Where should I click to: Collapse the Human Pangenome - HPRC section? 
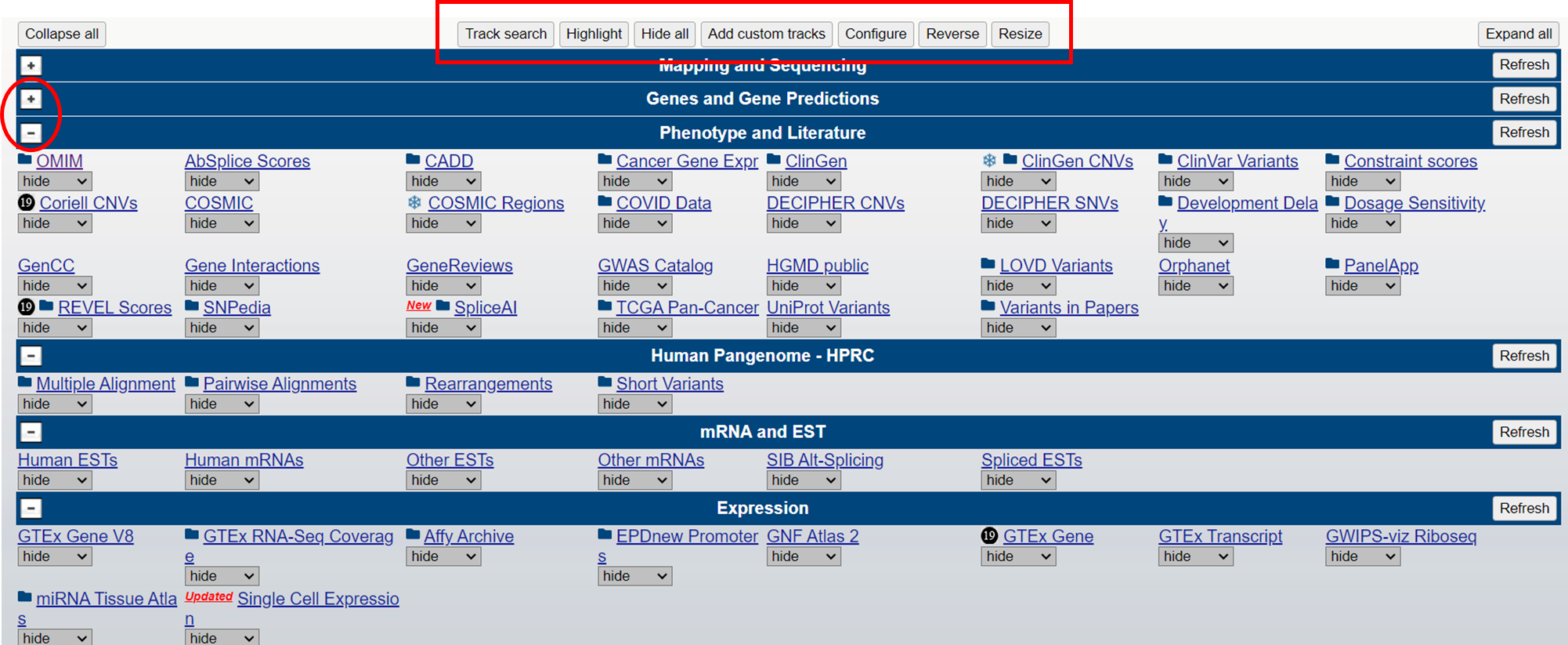click(31, 356)
